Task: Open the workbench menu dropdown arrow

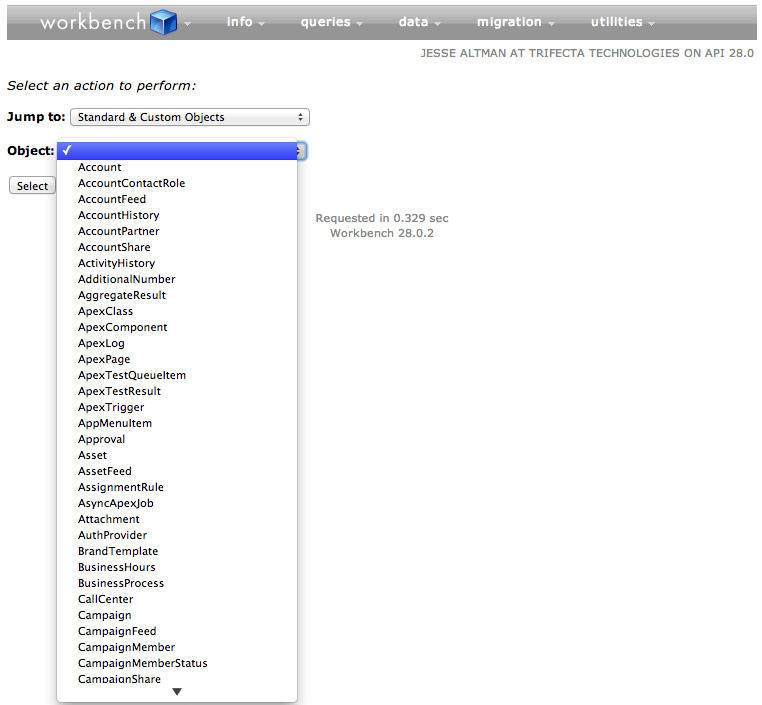Action: [188, 24]
